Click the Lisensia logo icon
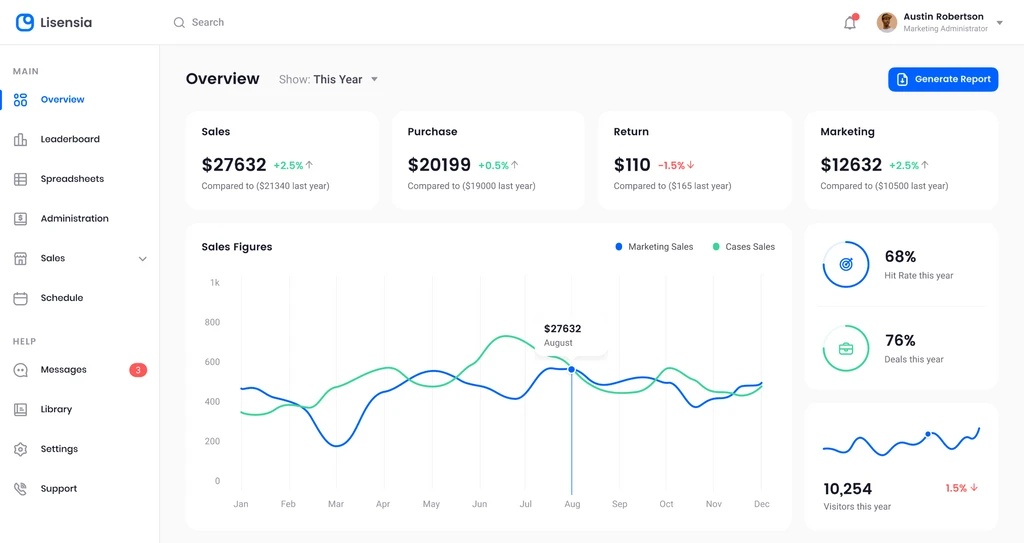The height and width of the screenshot is (543, 1024). click(25, 22)
